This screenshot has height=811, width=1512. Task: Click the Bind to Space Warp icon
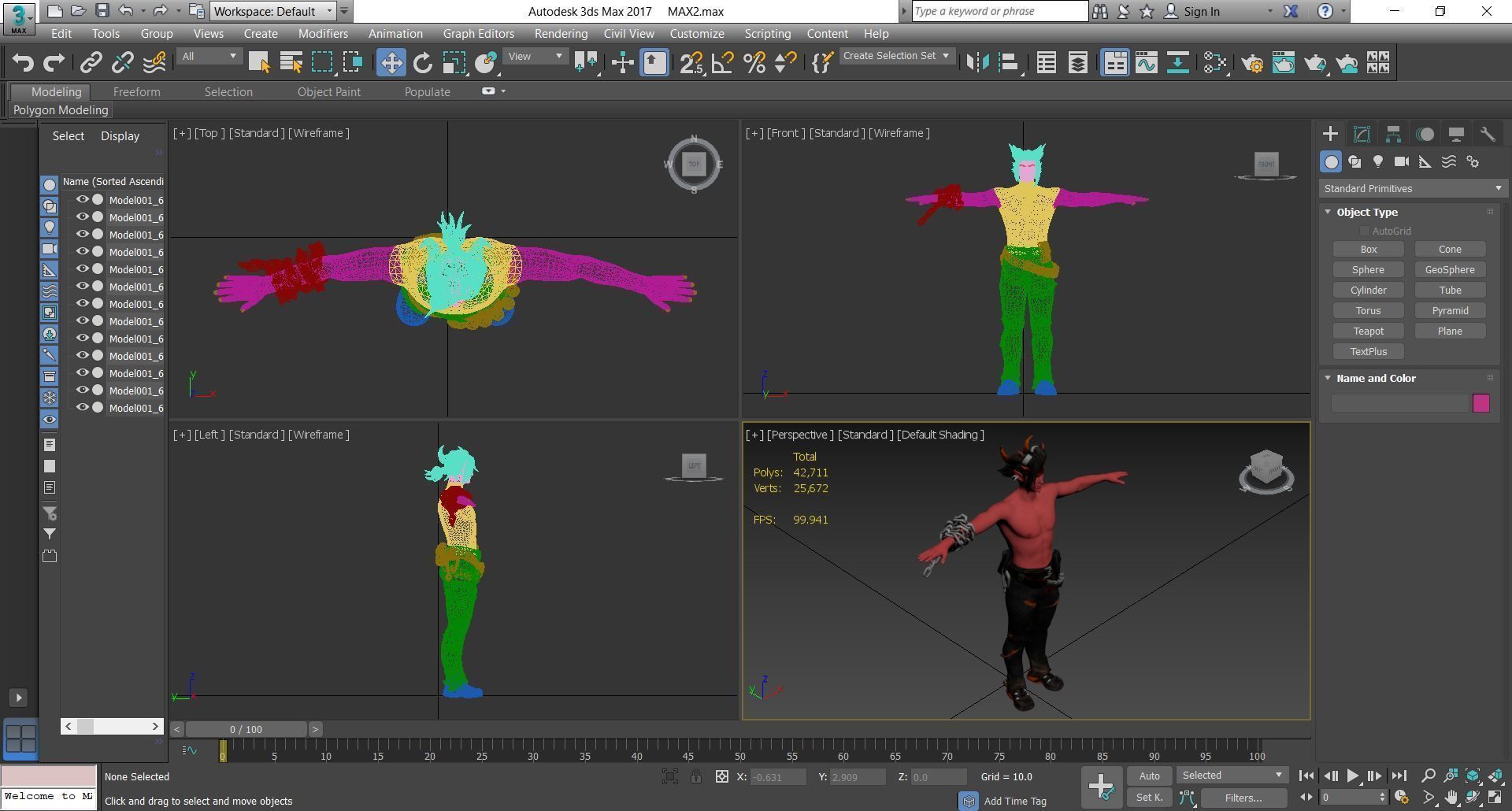[155, 63]
